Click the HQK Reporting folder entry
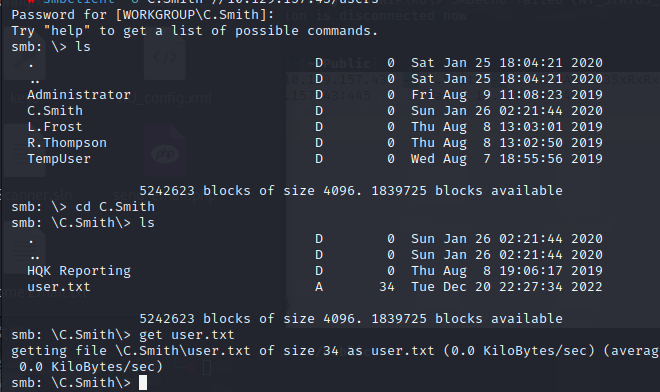This screenshot has width=660, height=392. tap(79, 271)
